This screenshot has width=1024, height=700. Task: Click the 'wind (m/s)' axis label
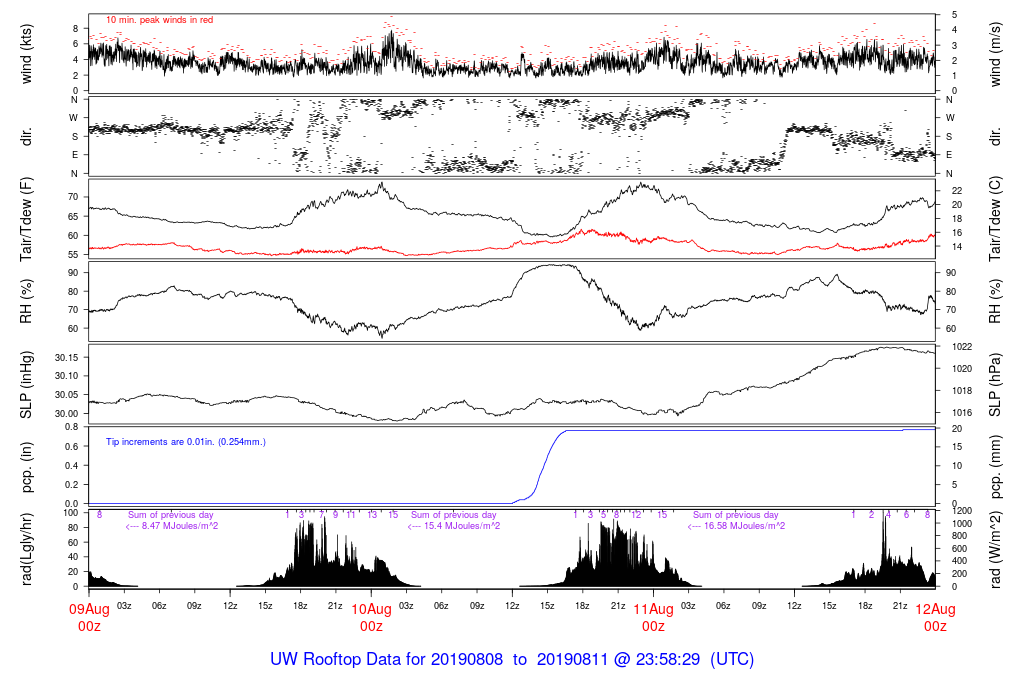(x=995, y=54)
